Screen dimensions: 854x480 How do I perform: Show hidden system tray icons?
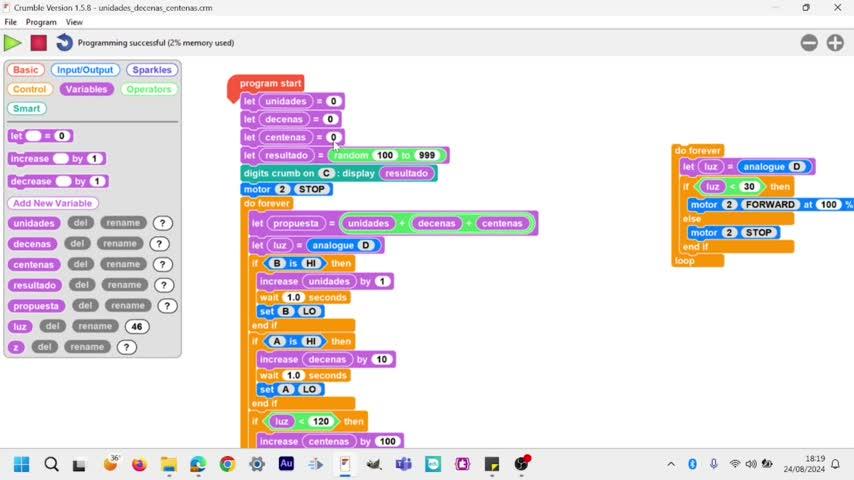point(671,464)
